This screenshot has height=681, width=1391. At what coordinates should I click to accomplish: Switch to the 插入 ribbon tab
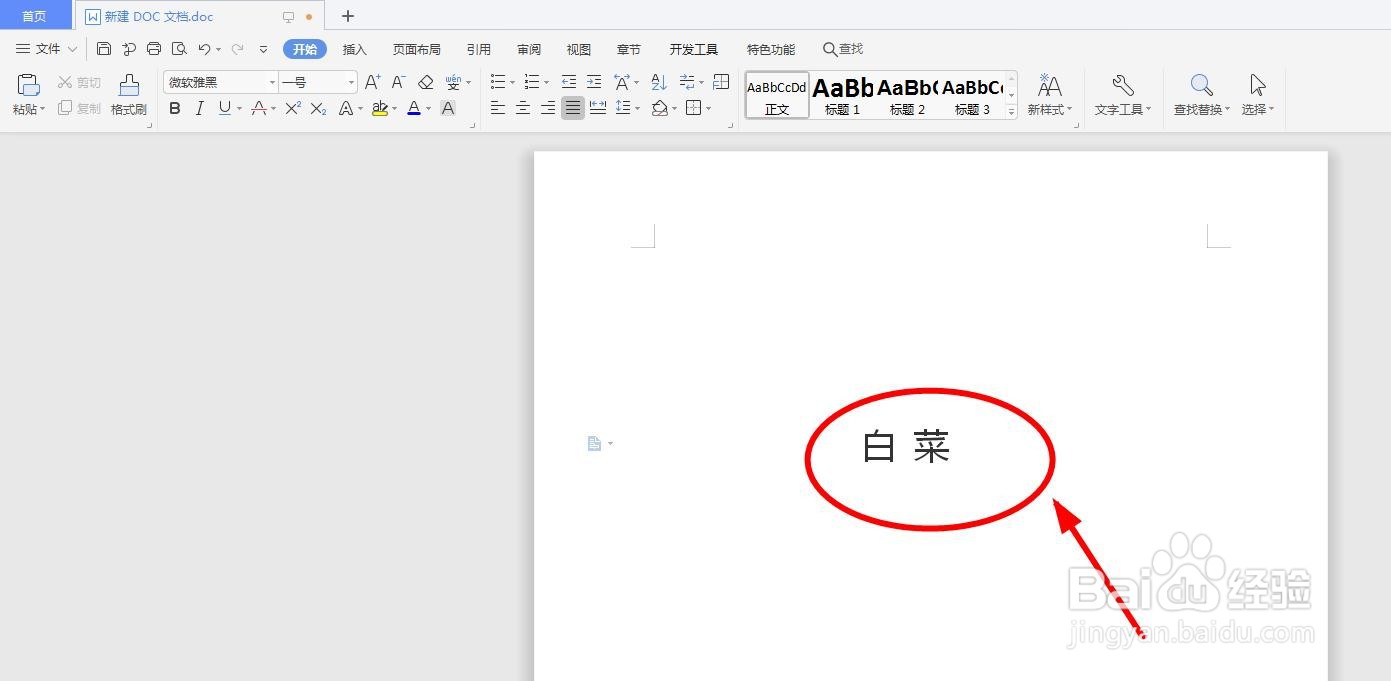pos(354,48)
